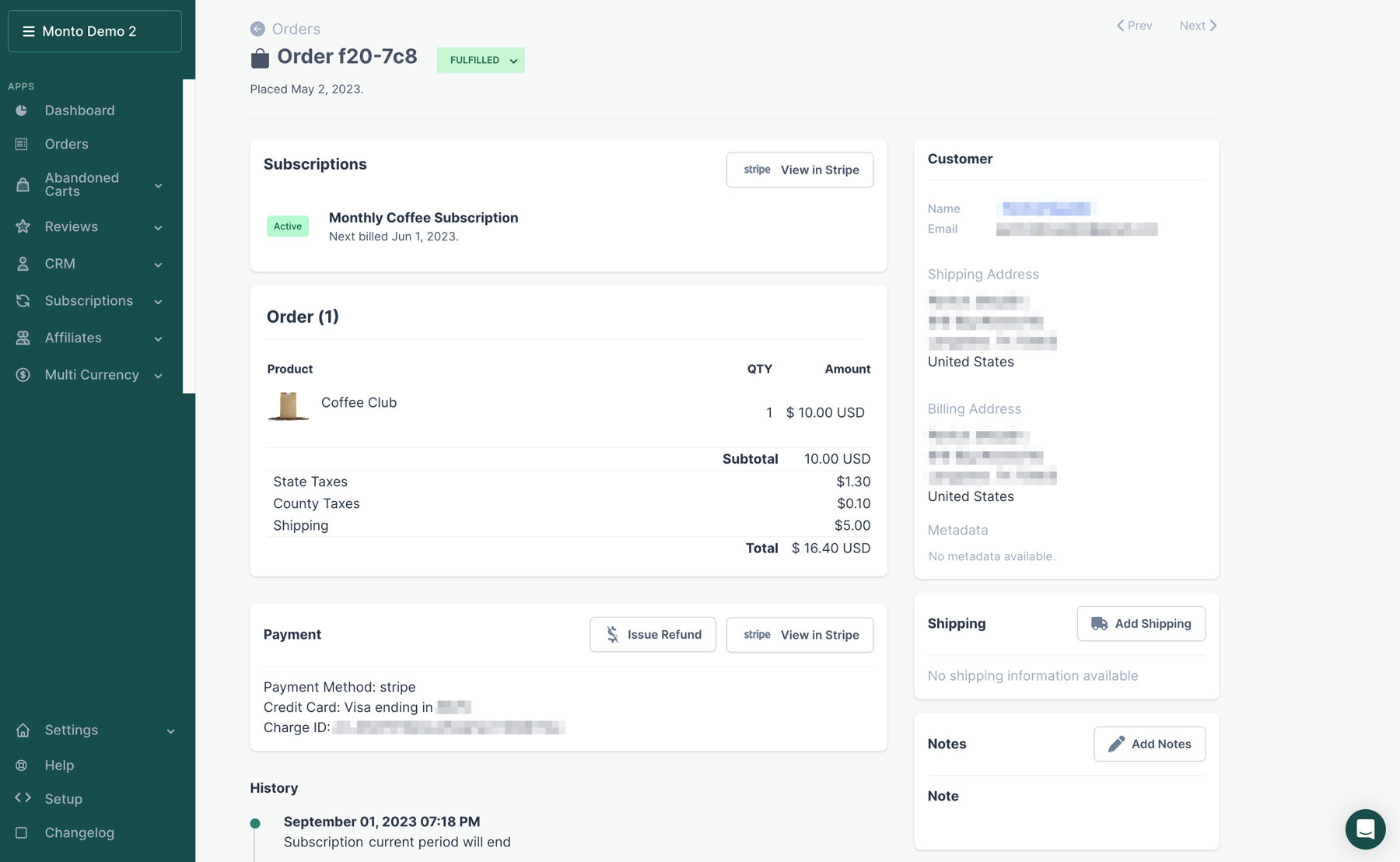Click the Reviews star icon

[23, 226]
